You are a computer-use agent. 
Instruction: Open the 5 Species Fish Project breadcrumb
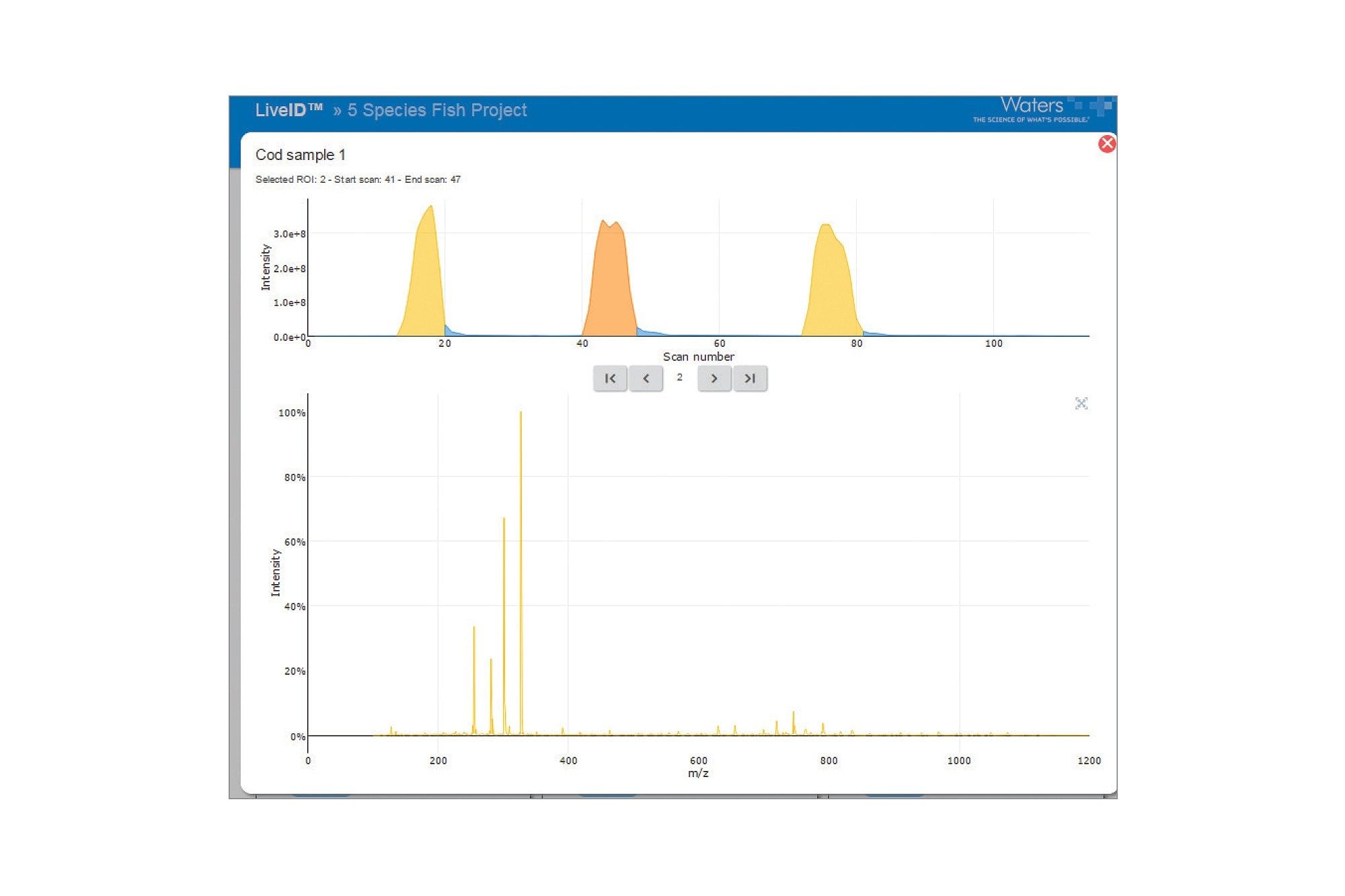(x=437, y=110)
